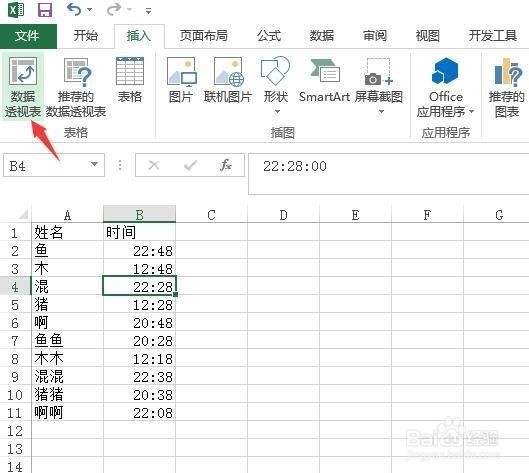Open 推荐的数据透视表
529x473 pixels.
pos(76,87)
